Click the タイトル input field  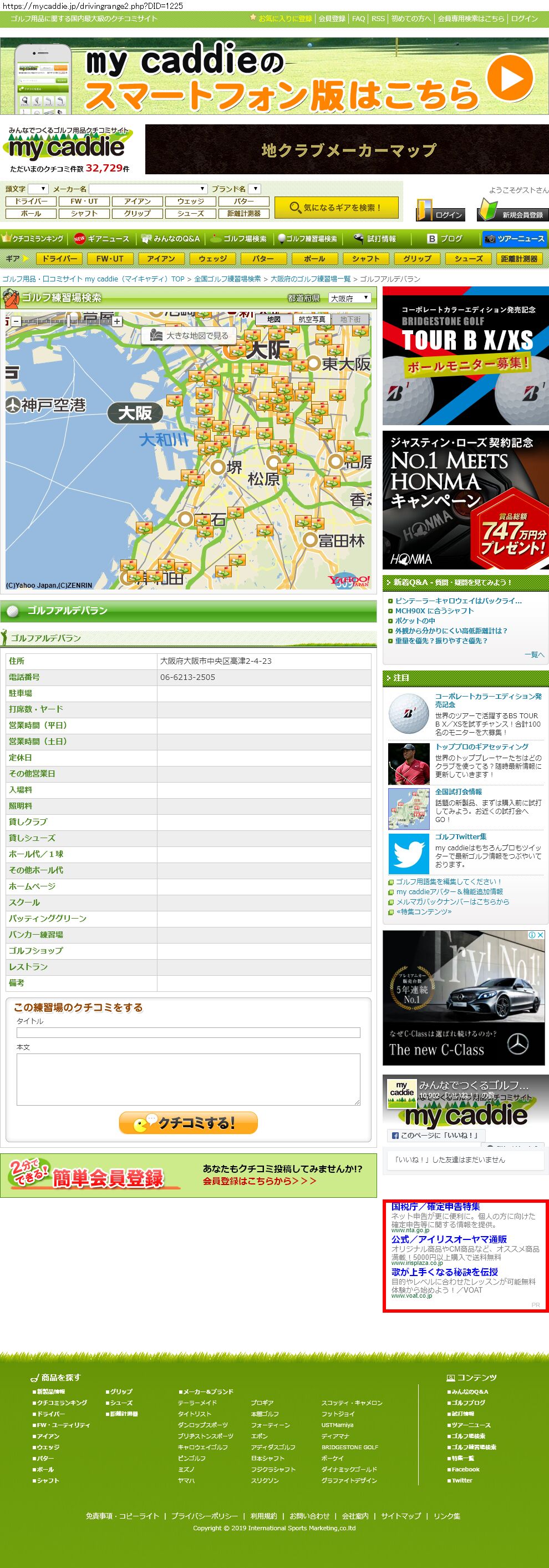[x=189, y=1032]
